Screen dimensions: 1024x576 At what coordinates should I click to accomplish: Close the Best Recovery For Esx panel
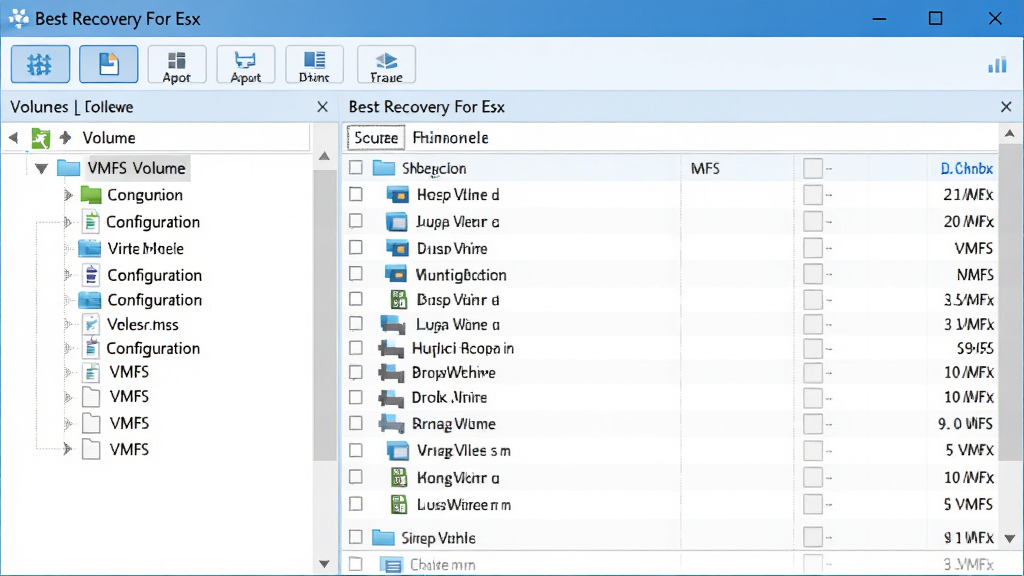pos(1006,106)
